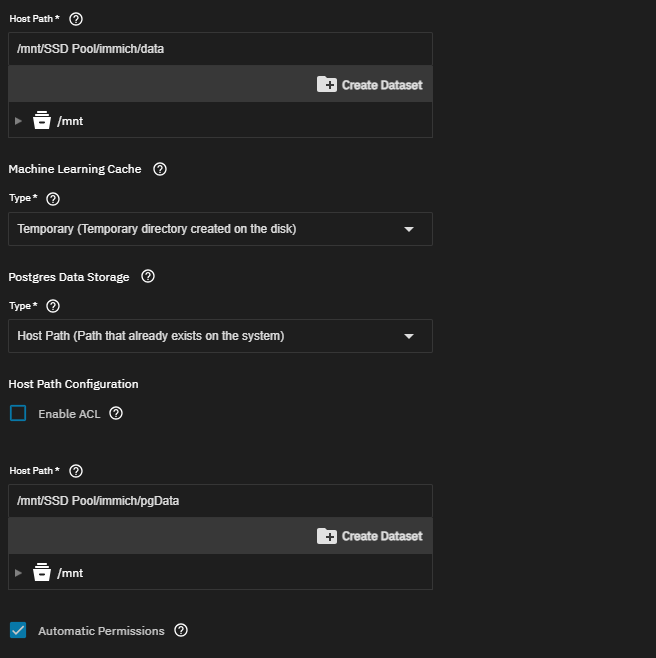The height and width of the screenshot is (658, 656).
Task: Click help icon next to Enable ACL
Action: tap(116, 413)
